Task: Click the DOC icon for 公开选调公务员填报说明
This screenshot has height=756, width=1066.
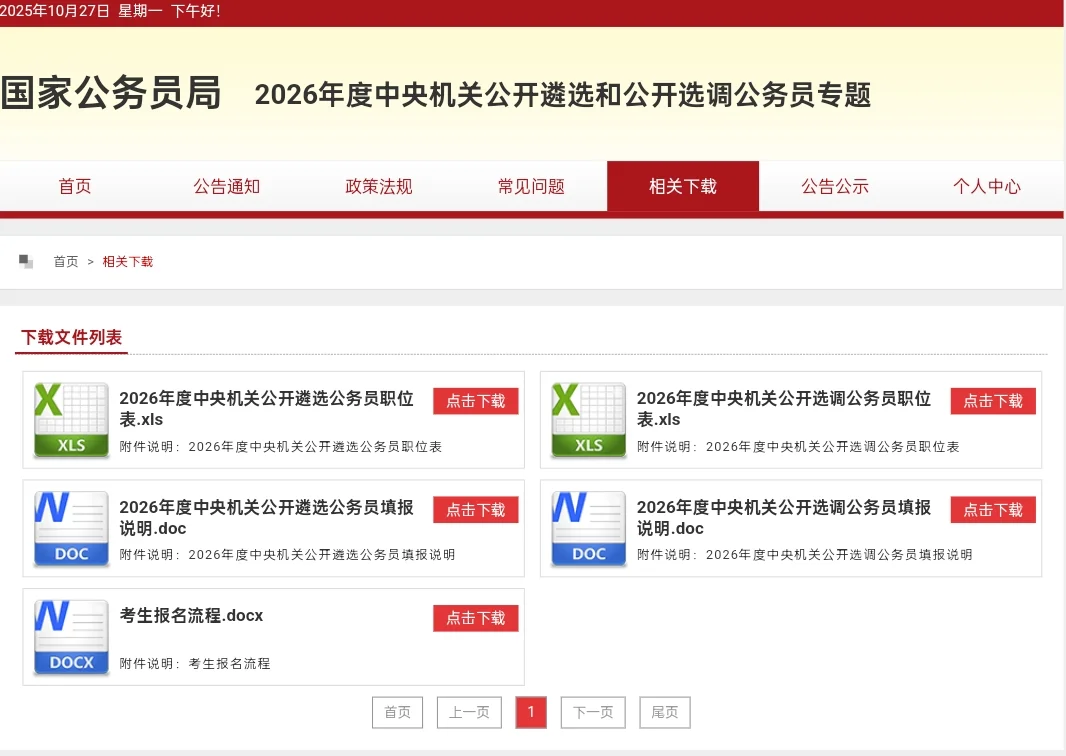Action: point(588,528)
